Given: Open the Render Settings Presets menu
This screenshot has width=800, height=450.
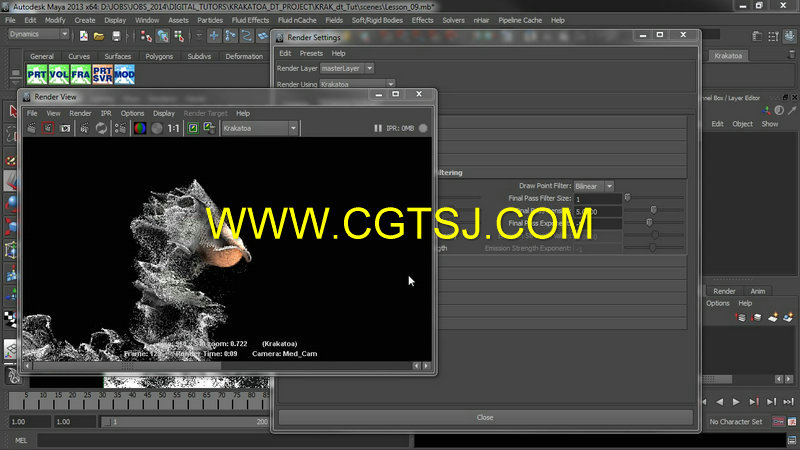Looking at the screenshot, I should tap(311, 53).
